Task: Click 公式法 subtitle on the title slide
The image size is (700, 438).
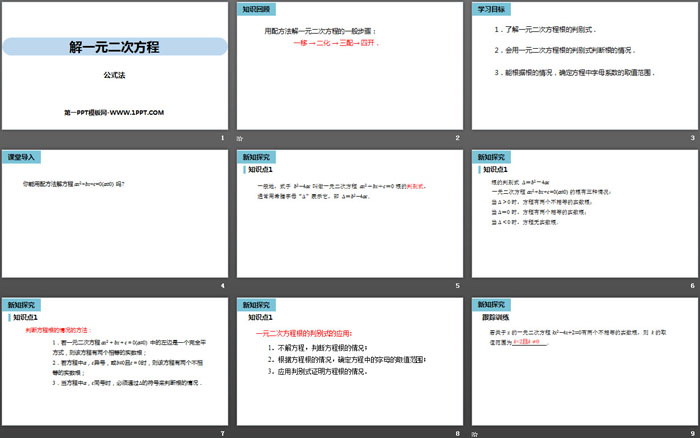Action: (x=114, y=74)
